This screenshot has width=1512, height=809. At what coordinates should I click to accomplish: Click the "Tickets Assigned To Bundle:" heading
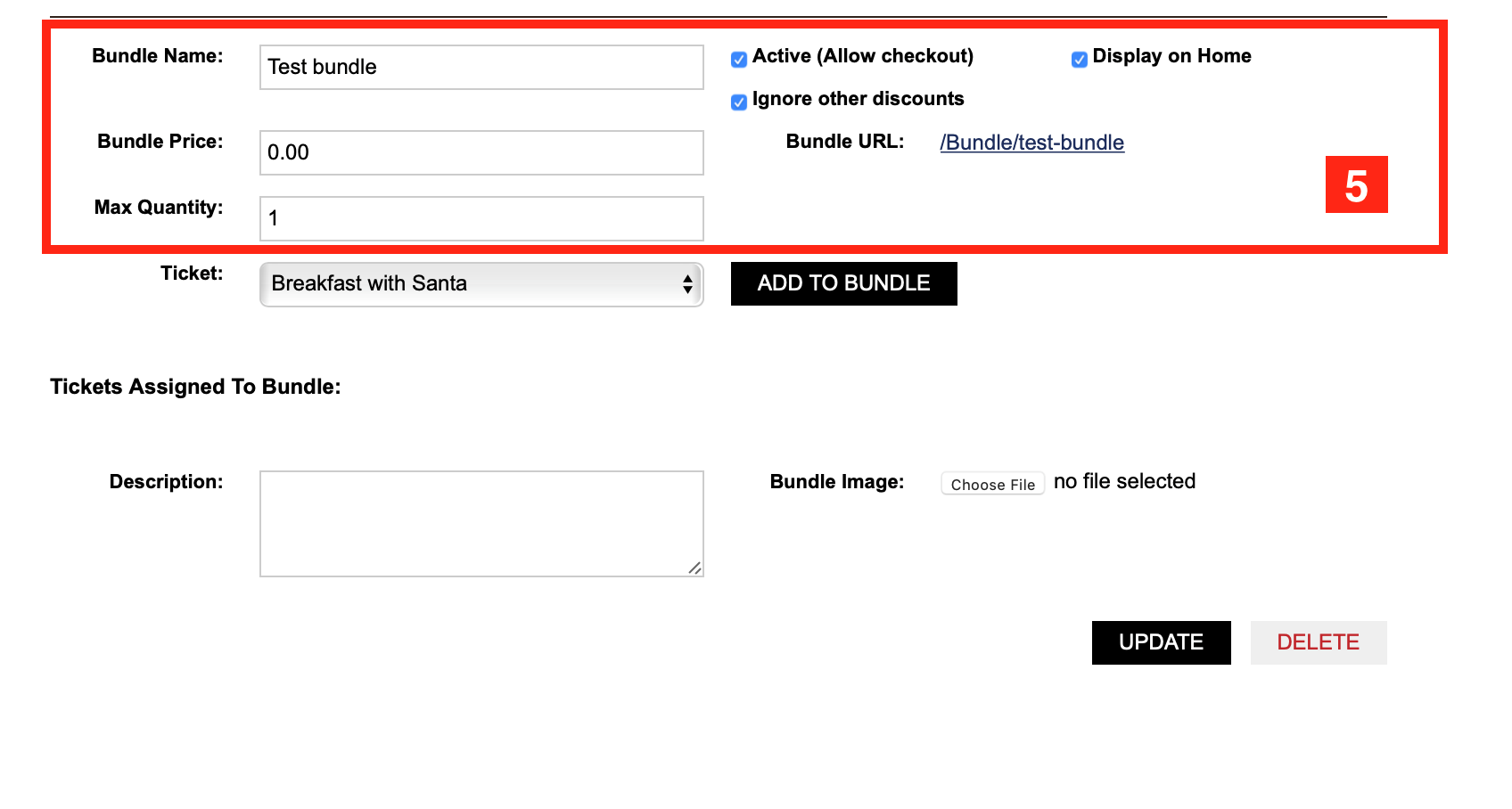195,387
